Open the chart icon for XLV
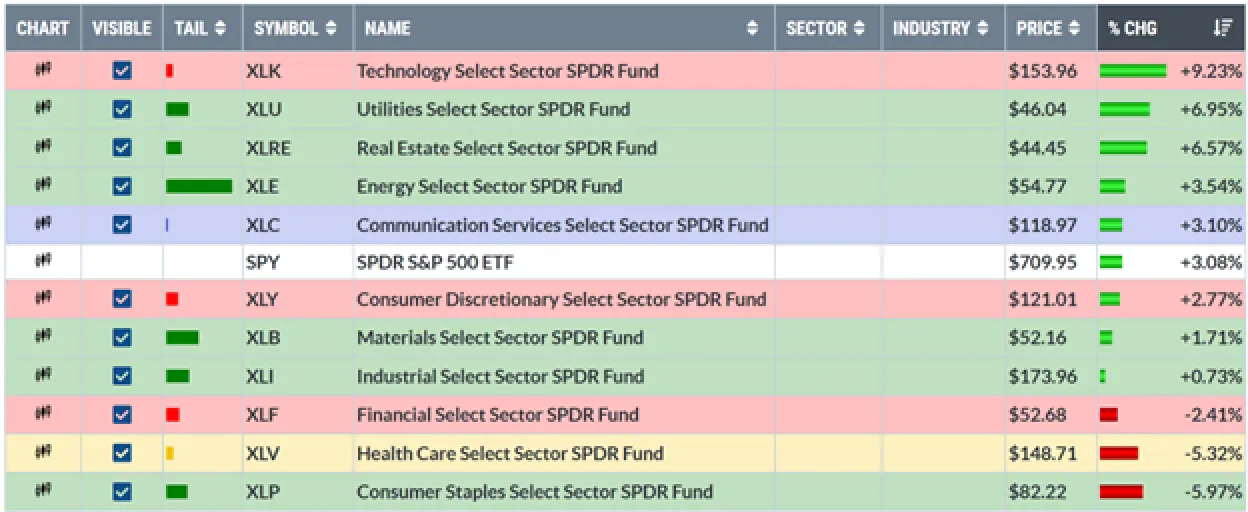The image size is (1248, 512). [43, 453]
